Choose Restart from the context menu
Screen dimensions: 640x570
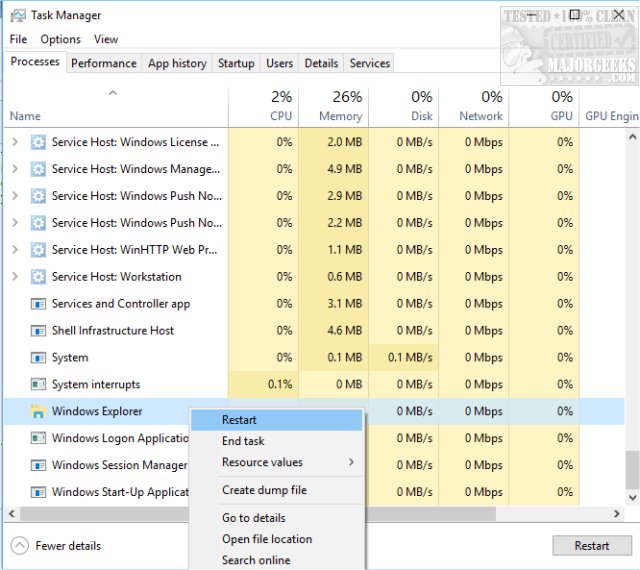click(239, 420)
